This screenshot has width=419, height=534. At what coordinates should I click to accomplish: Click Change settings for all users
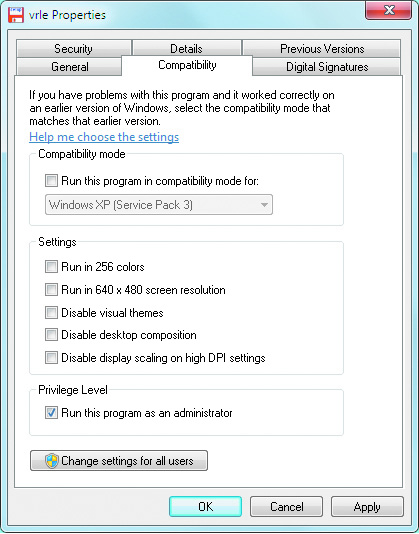[119, 461]
